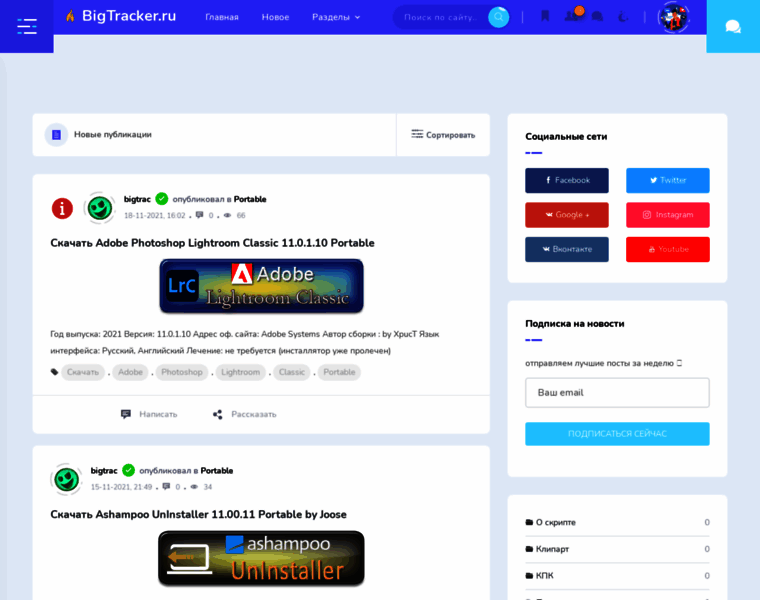Image resolution: width=760 pixels, height=600 pixels.
Task: Open the bookmarks icon in header
Action: click(545, 16)
